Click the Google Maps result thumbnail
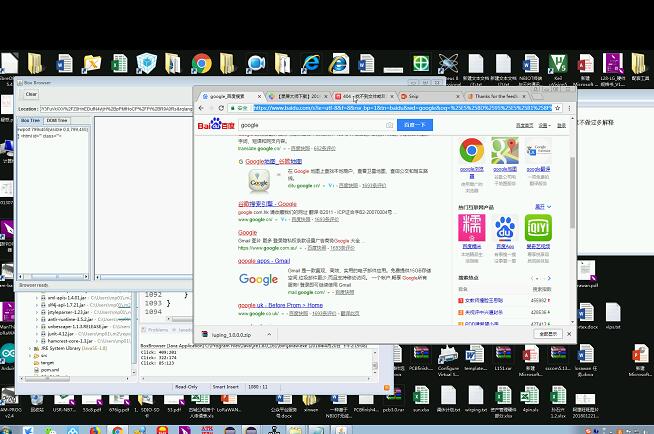The width and height of the screenshot is (654, 434). tap(259, 181)
